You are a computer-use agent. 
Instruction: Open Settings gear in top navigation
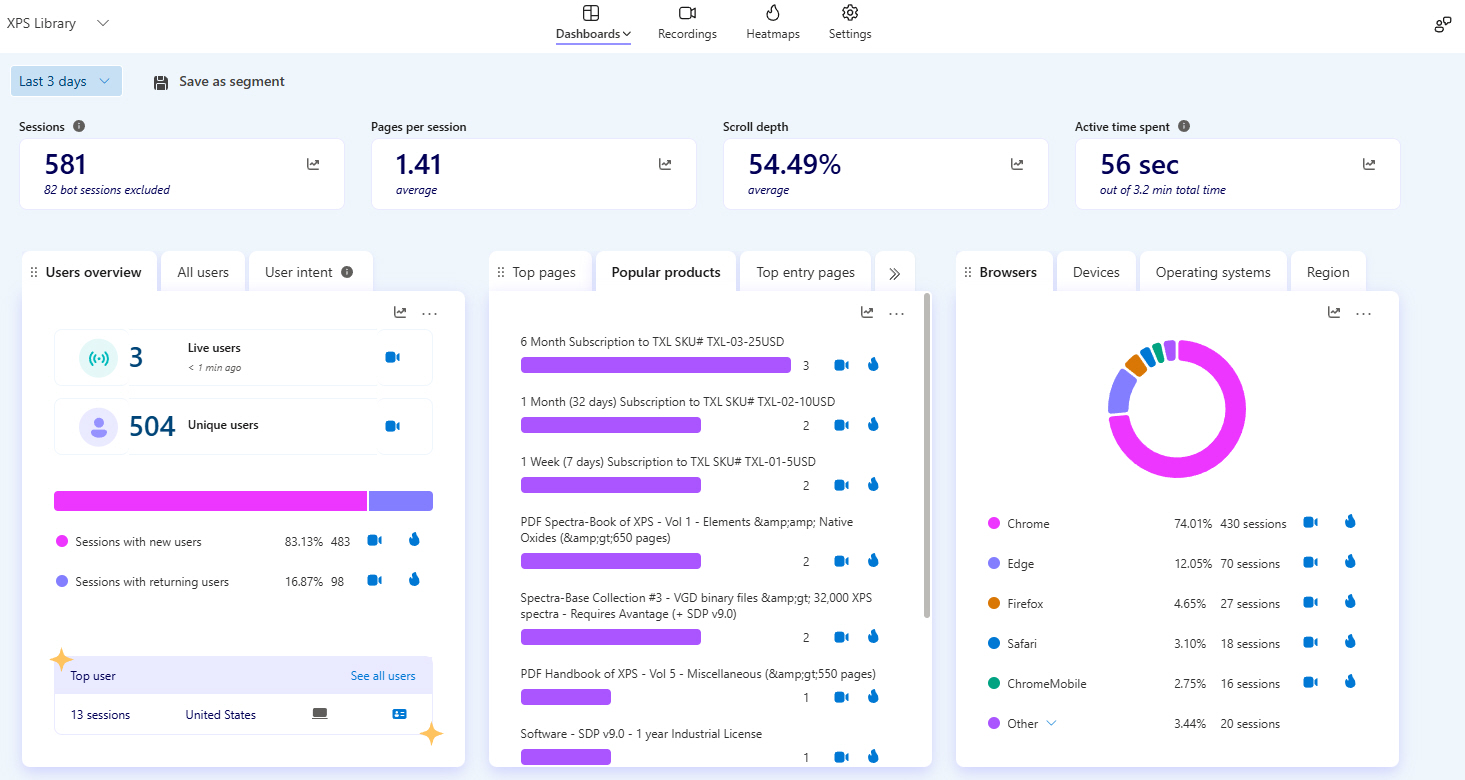coord(850,23)
